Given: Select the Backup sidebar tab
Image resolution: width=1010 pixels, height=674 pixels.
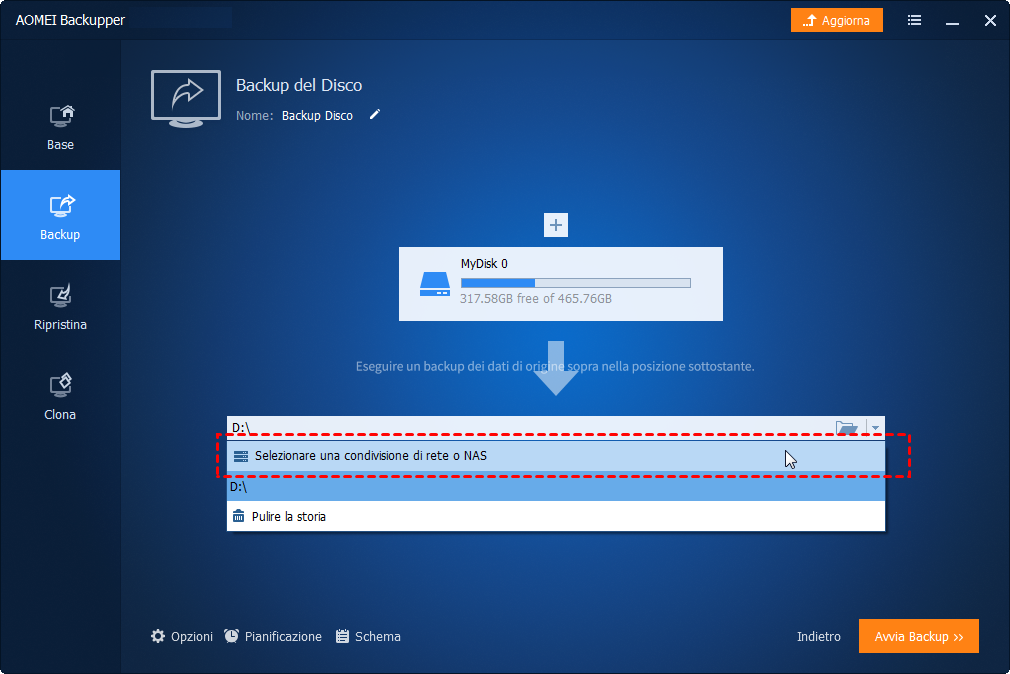Looking at the screenshot, I should (x=61, y=215).
